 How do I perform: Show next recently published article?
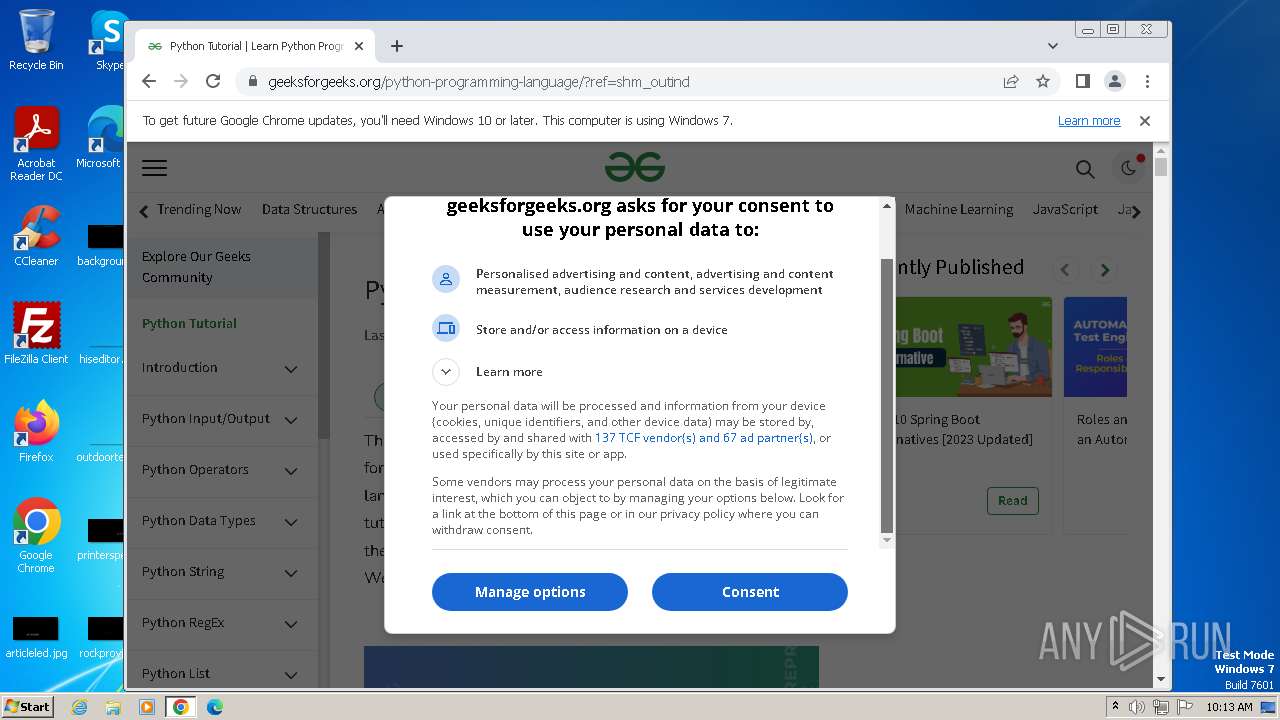(x=1105, y=270)
